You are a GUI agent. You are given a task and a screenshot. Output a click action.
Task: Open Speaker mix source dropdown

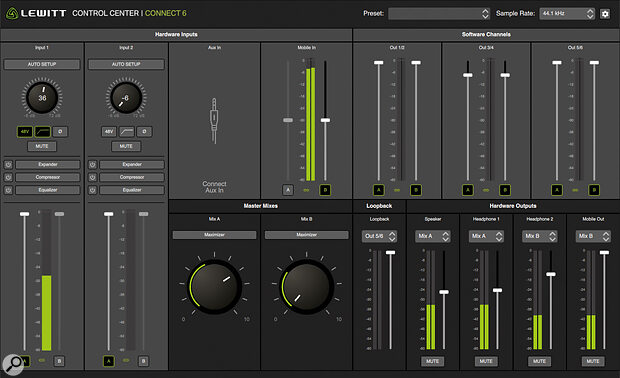[x=433, y=236]
